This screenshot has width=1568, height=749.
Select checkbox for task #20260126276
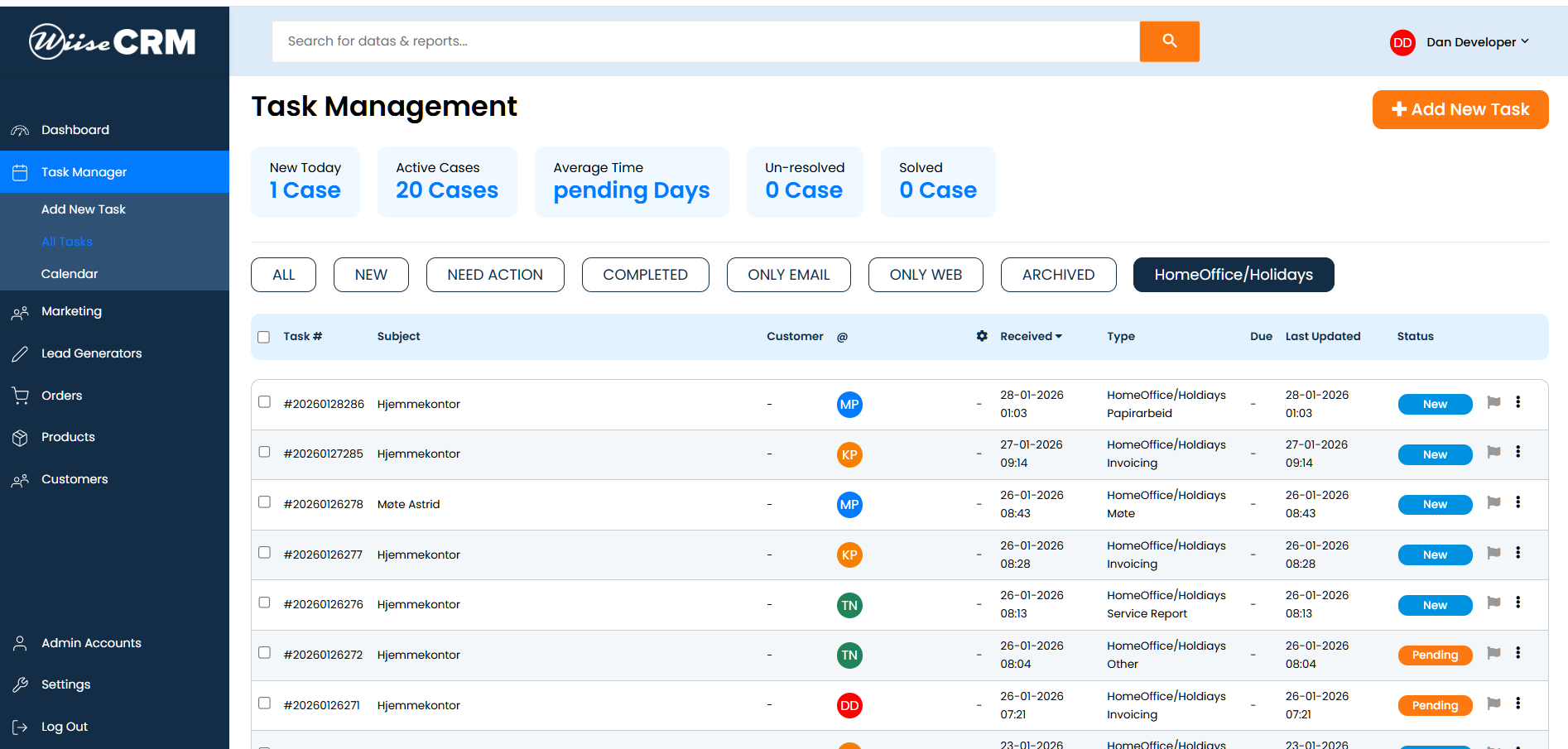pos(264,603)
